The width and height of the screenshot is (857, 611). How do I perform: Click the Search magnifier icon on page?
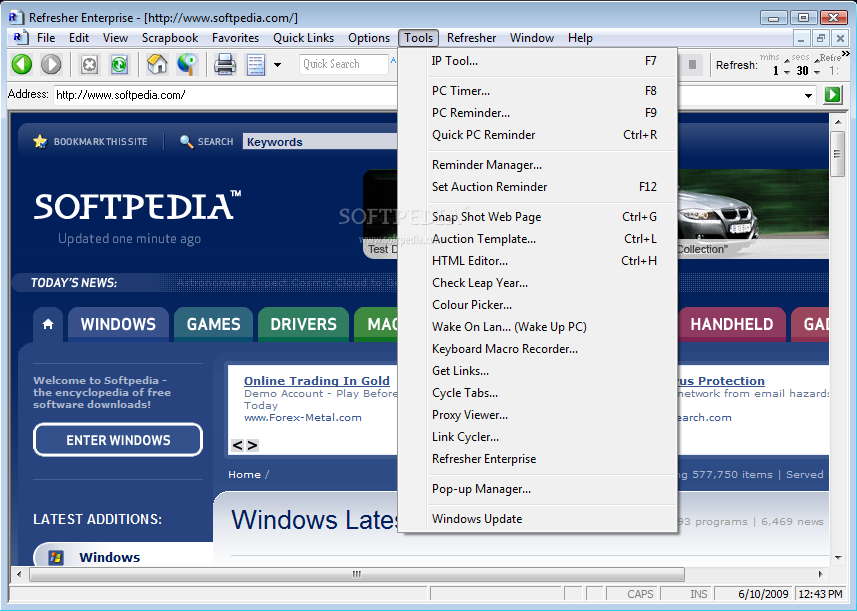[x=186, y=142]
